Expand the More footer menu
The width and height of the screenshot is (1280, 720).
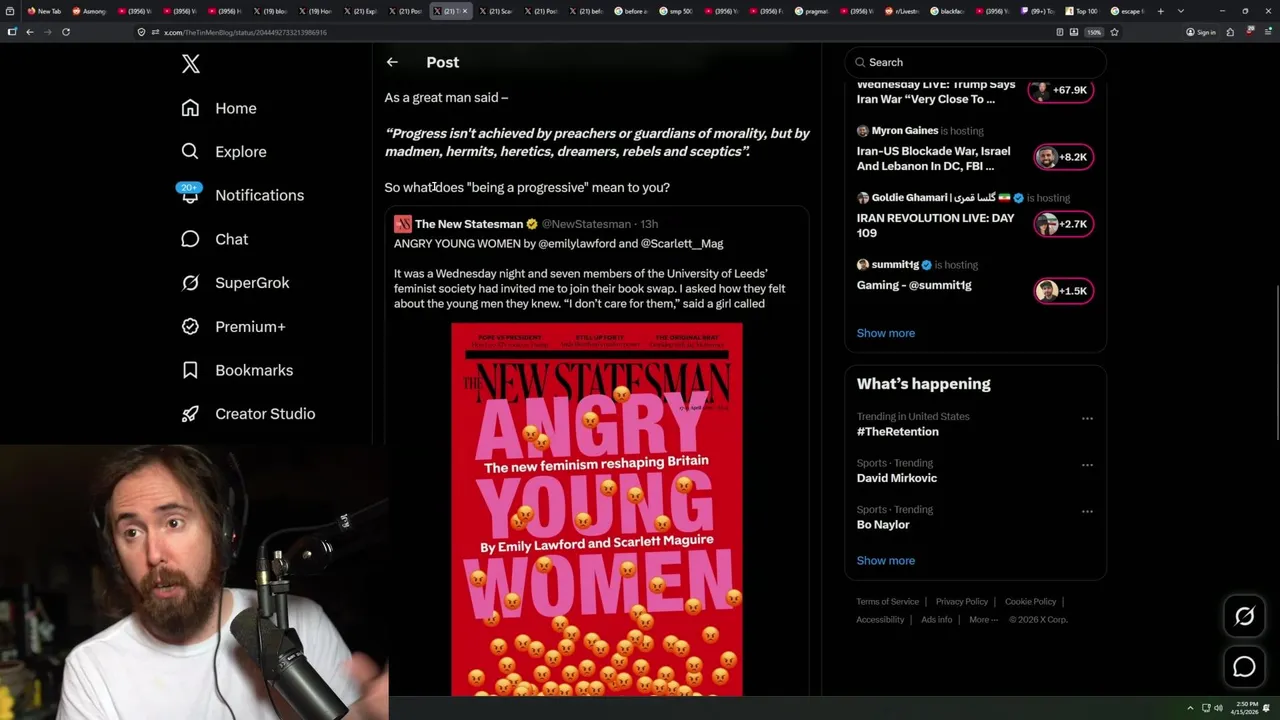tap(982, 620)
